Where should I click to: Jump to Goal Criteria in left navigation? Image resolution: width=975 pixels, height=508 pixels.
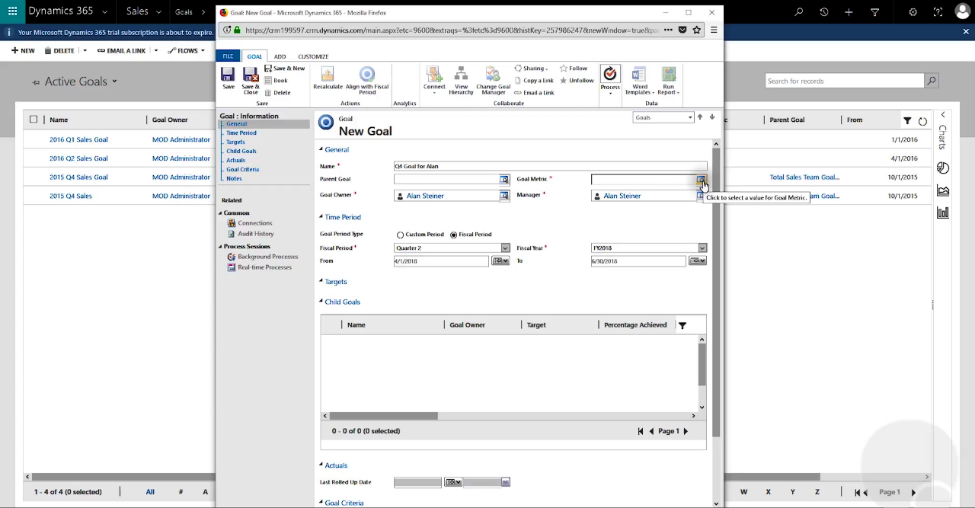[243, 169]
